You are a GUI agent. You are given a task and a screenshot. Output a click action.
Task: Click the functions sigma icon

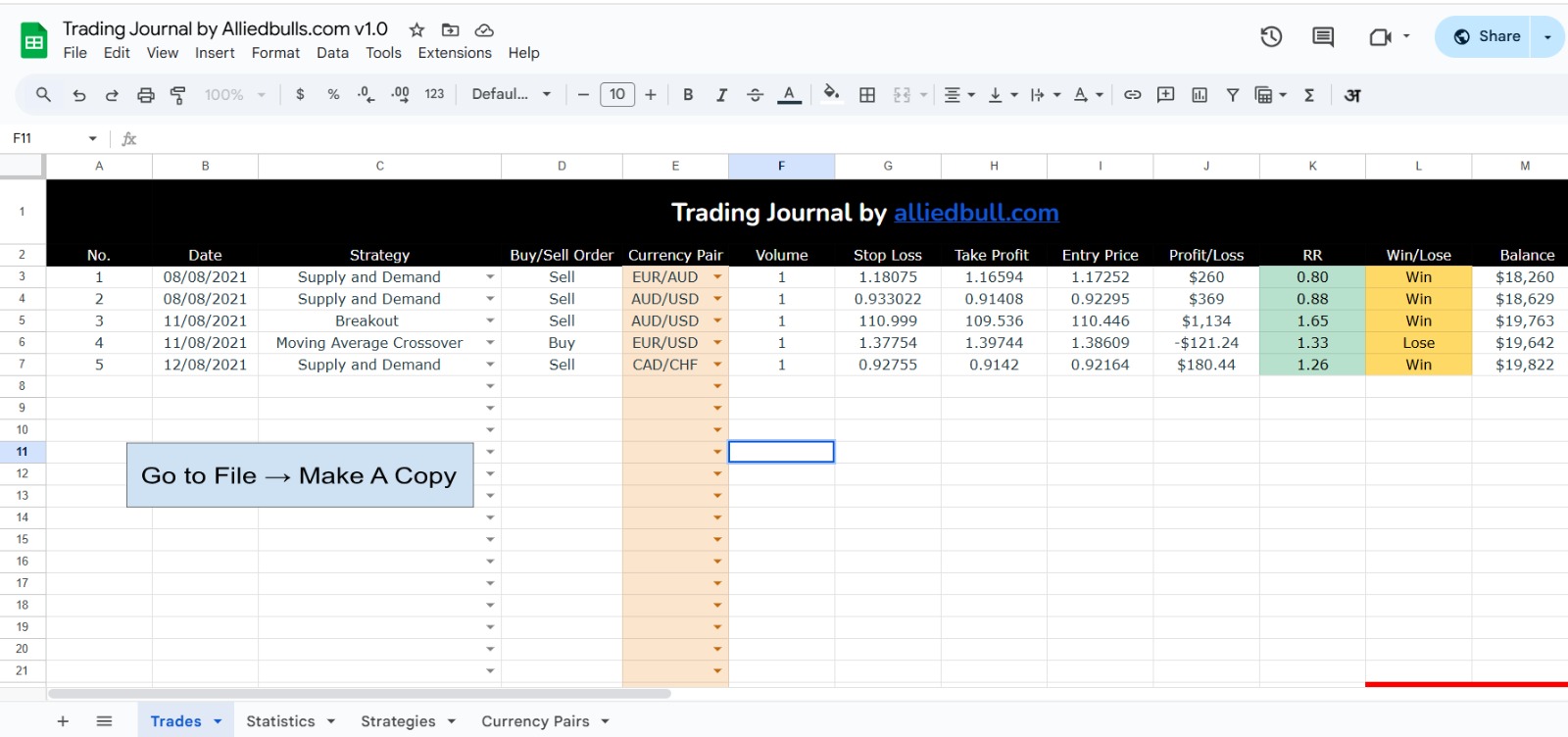click(1309, 95)
